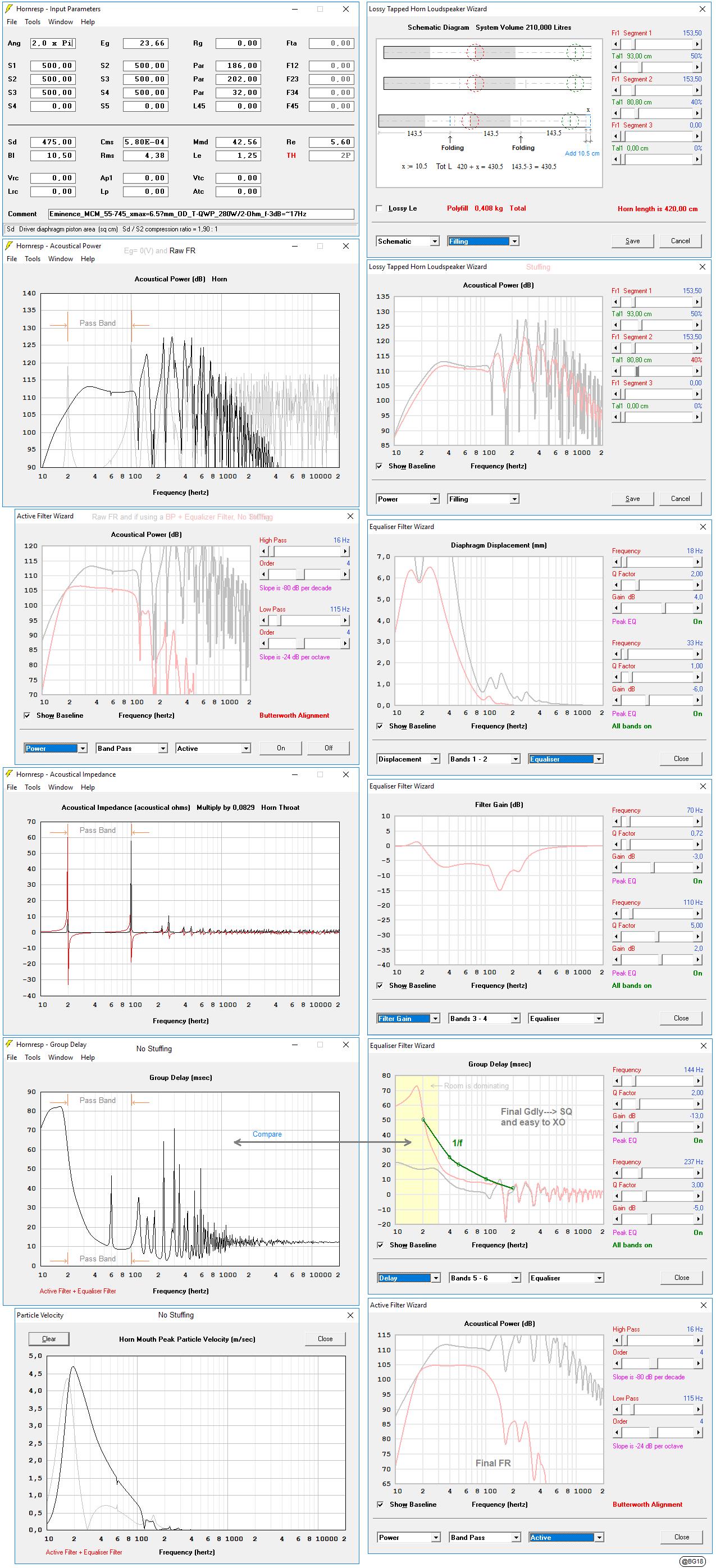Toggle Show Baseline in top Active Filter Wizard

pyautogui.click(x=27, y=715)
